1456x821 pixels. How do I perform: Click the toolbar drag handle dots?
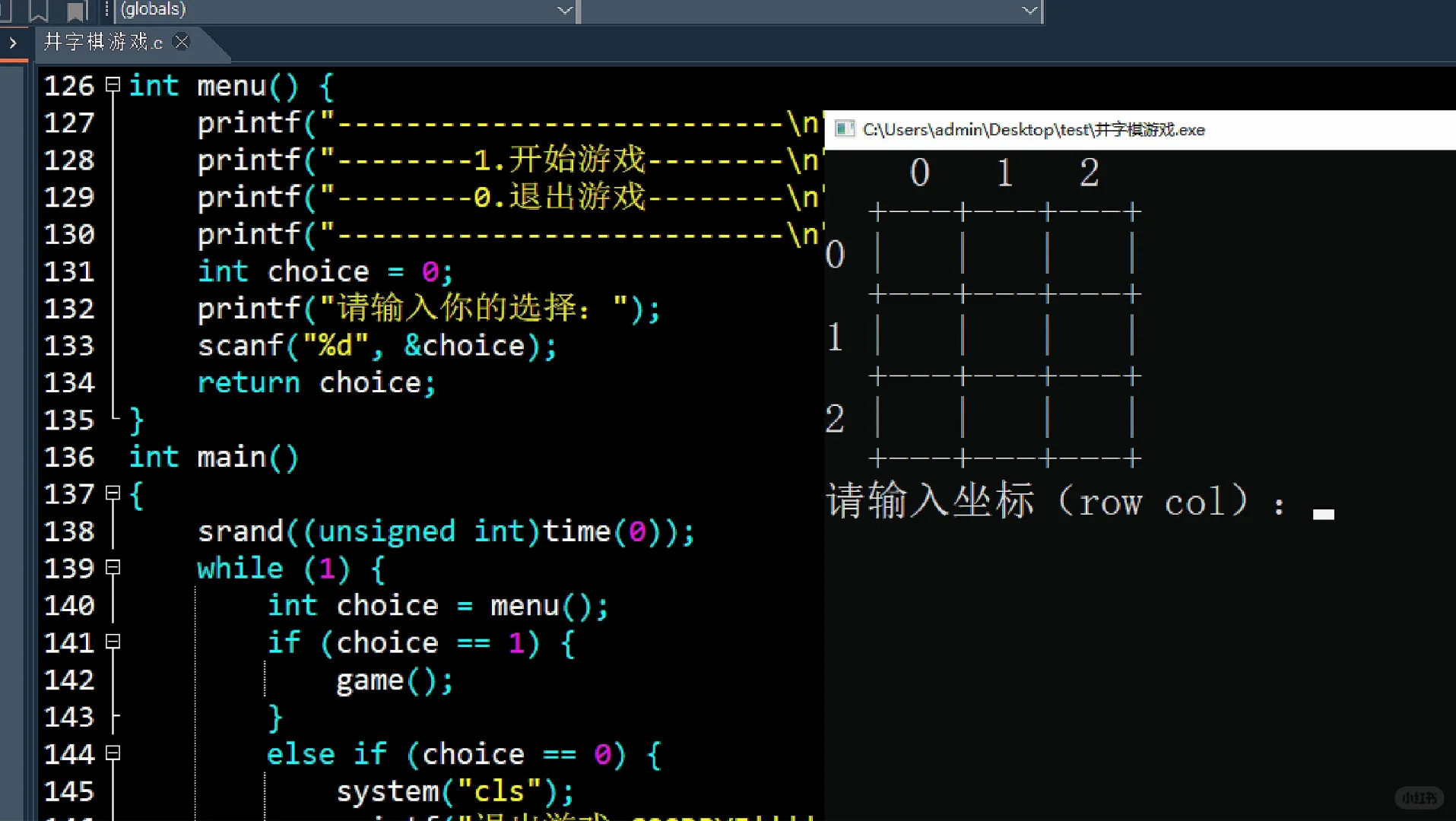[106, 10]
